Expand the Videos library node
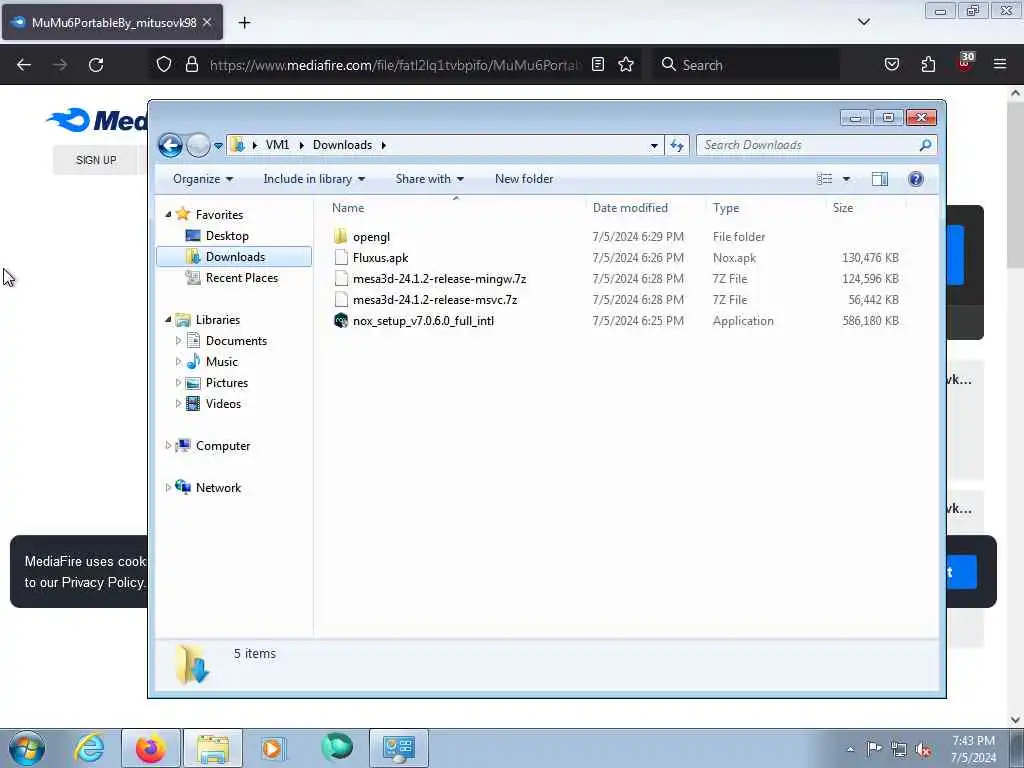Image resolution: width=1024 pixels, height=768 pixels. [x=178, y=404]
